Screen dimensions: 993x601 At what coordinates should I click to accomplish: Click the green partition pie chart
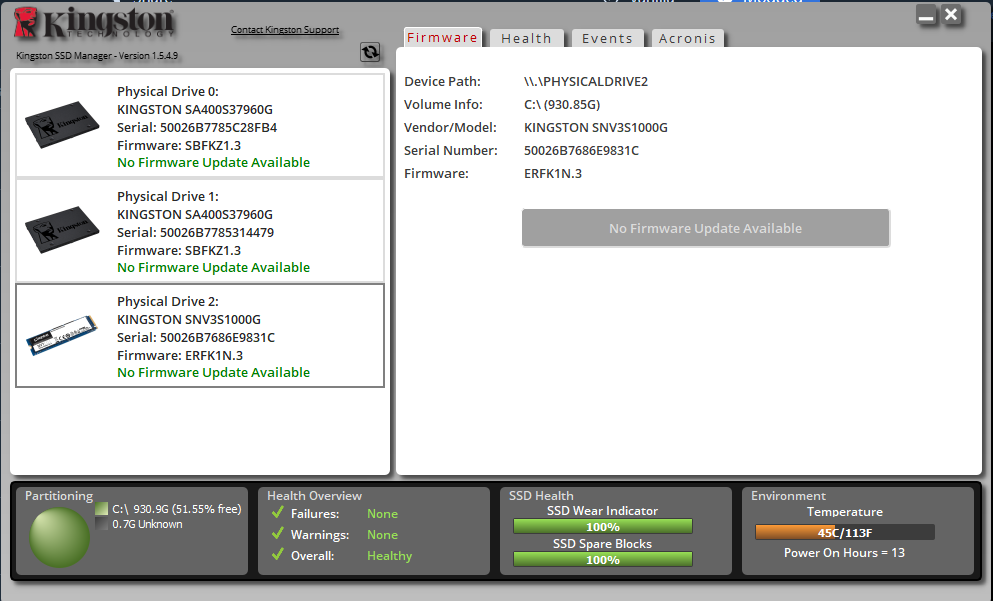60,537
